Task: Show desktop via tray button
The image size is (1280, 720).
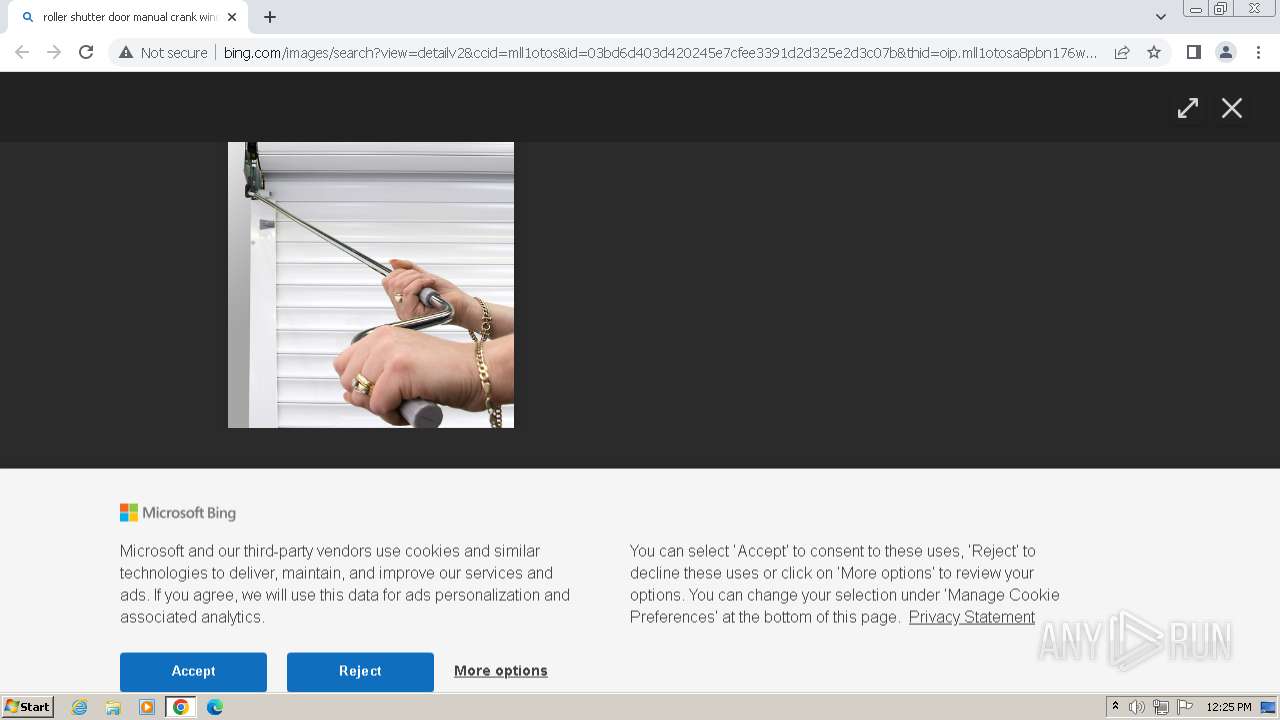Action: (1269, 707)
